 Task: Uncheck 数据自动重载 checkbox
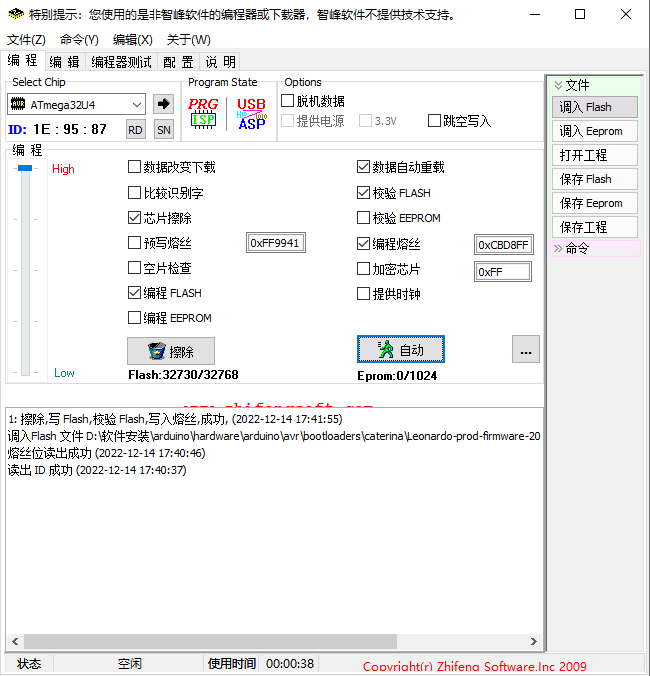[363, 167]
